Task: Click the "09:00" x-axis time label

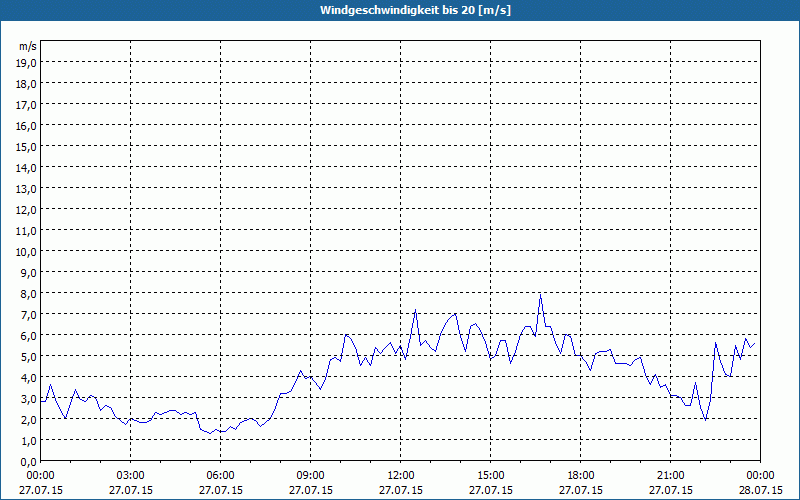Action: [x=311, y=476]
